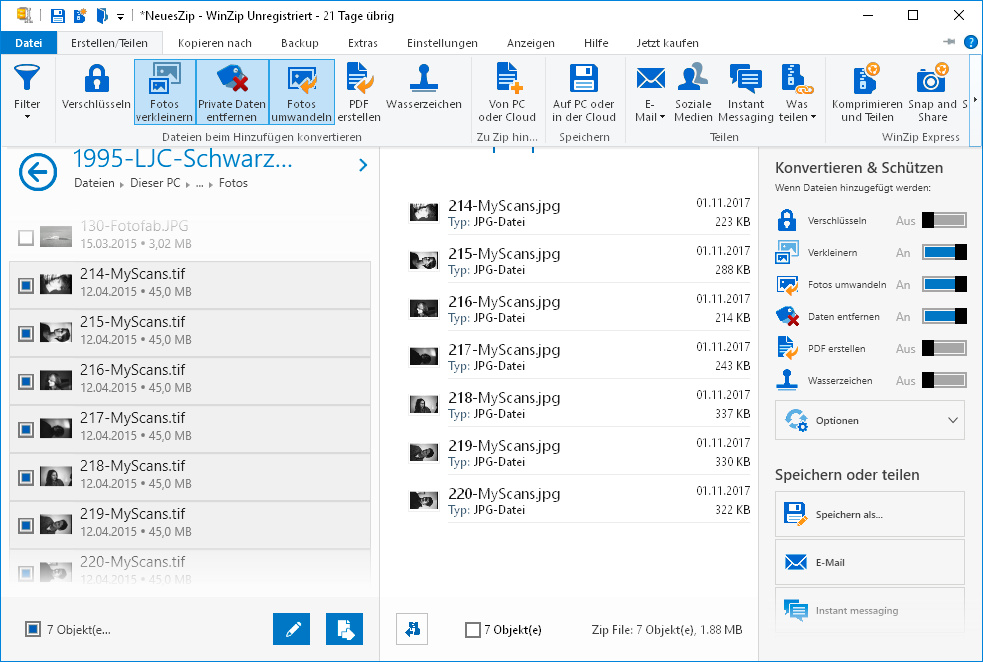Image resolution: width=983 pixels, height=662 pixels.
Task: Click the E-Mail button in side panel
Action: (869, 563)
